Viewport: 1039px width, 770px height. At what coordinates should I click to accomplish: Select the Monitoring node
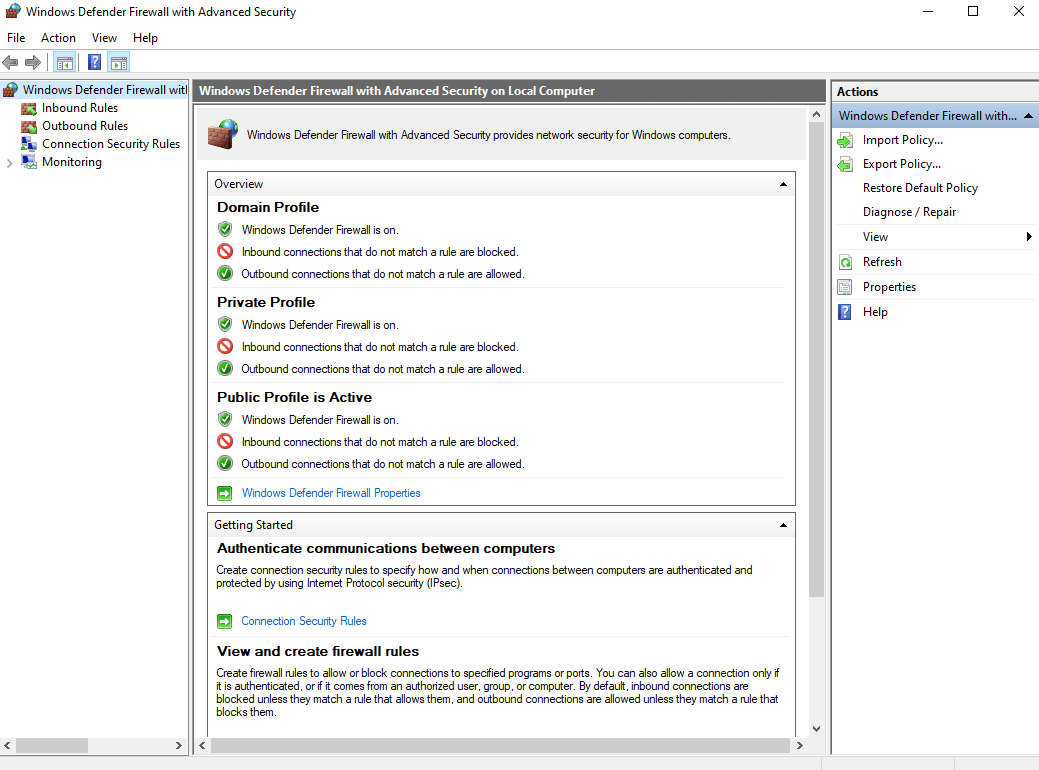pos(71,161)
